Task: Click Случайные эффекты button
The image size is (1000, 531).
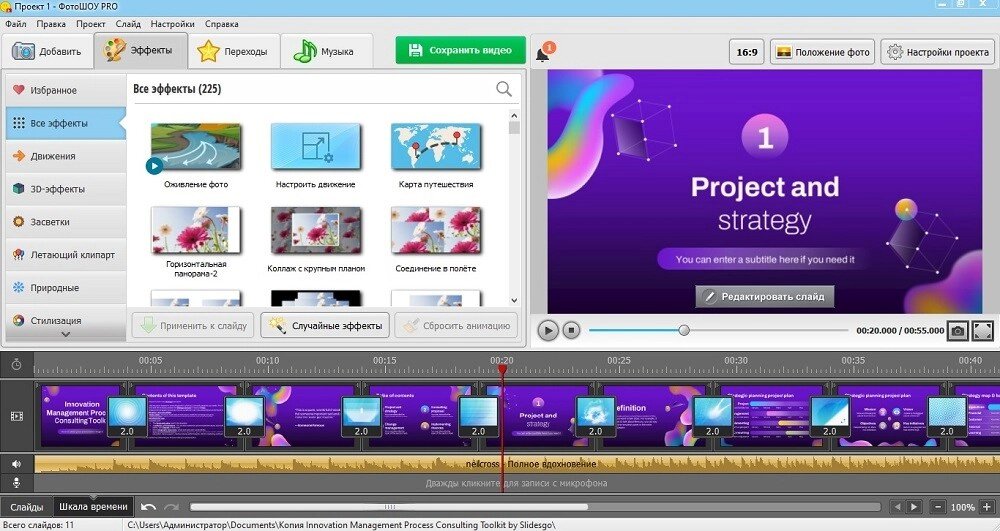Action: pos(325,325)
